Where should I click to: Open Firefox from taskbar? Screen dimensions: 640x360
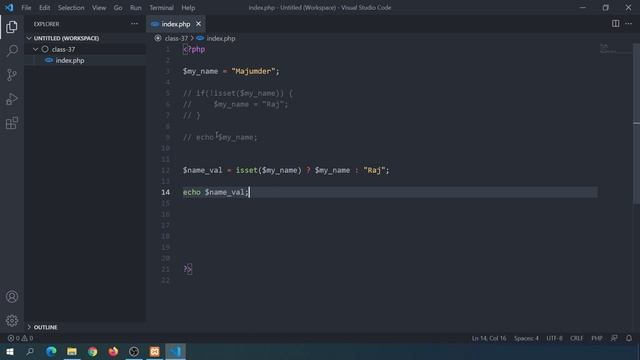pos(113,351)
